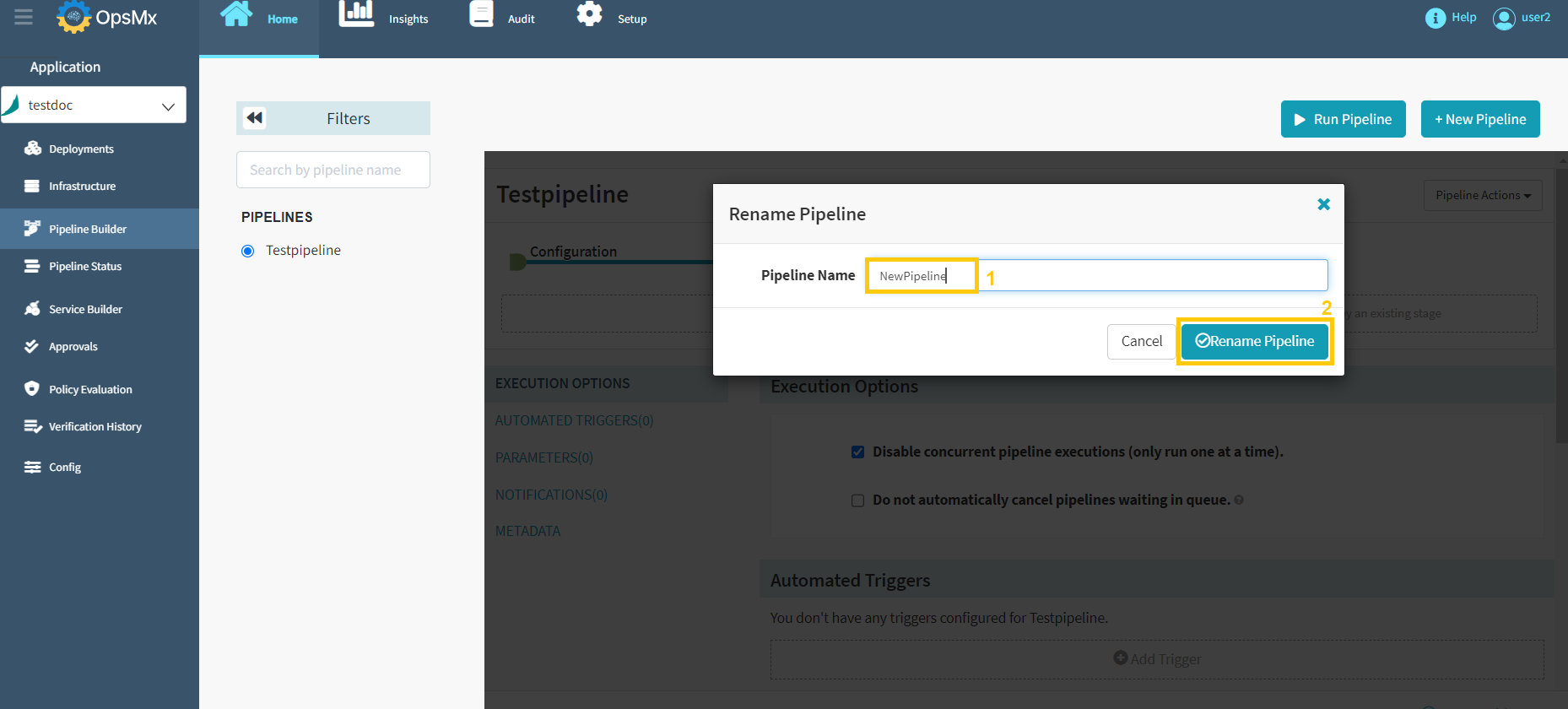Image resolution: width=1568 pixels, height=709 pixels.
Task: Uncheck Disable concurrent pipeline executions
Action: click(857, 452)
